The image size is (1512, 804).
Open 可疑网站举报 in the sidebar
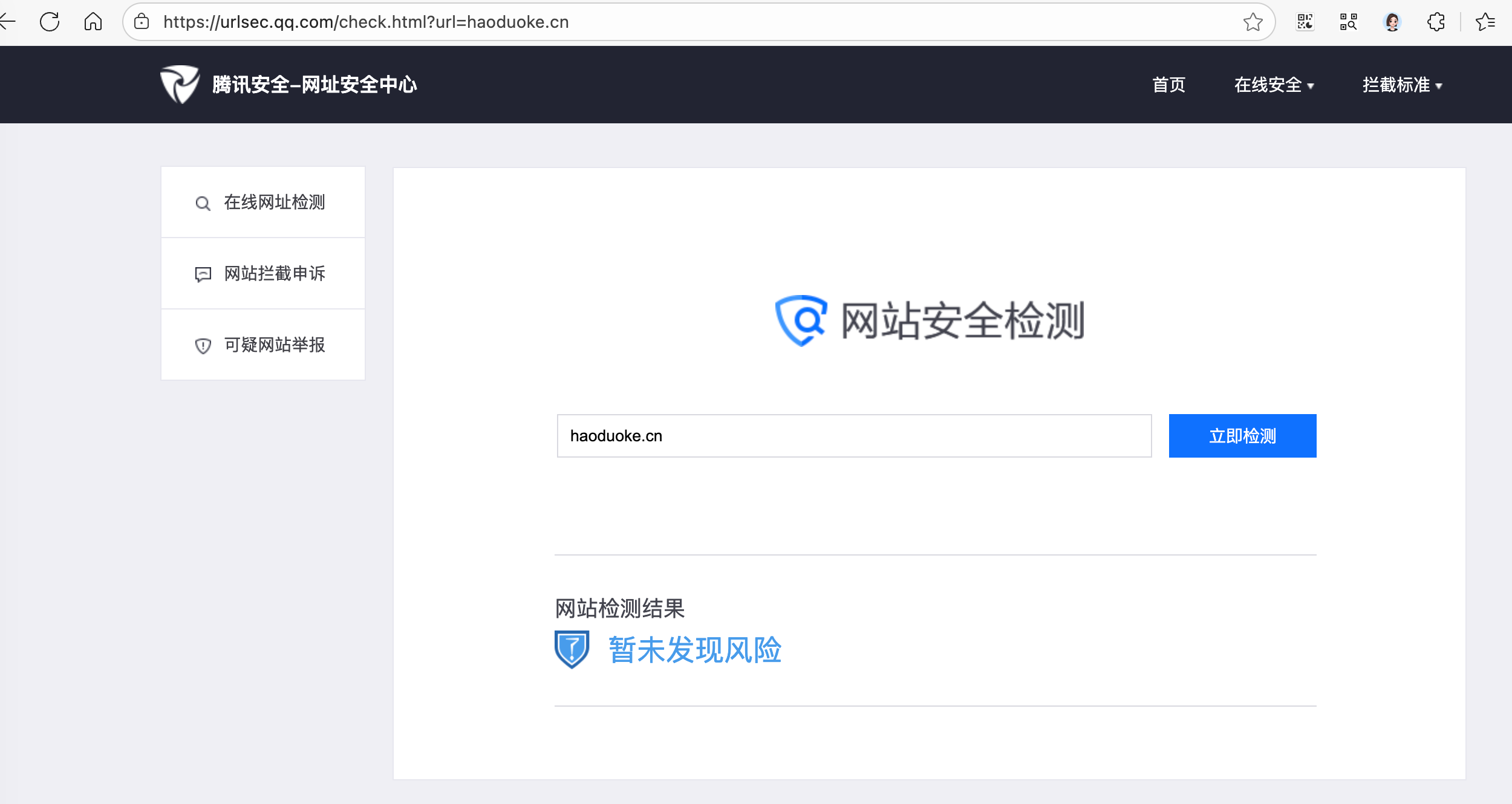click(274, 345)
